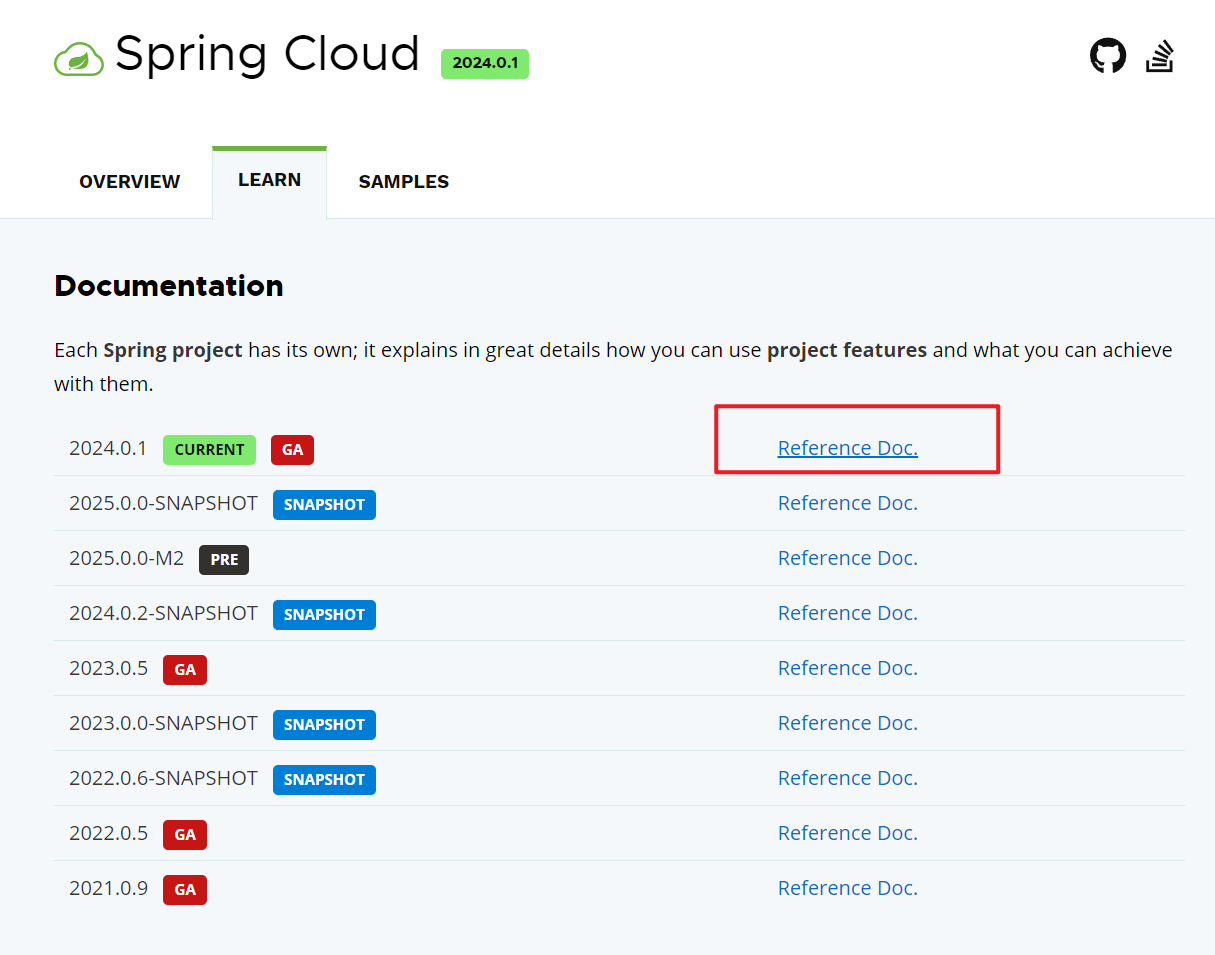Click the SNAPSHOT badge on 2024.0.2-SNAPSHOT row

[x=324, y=615]
